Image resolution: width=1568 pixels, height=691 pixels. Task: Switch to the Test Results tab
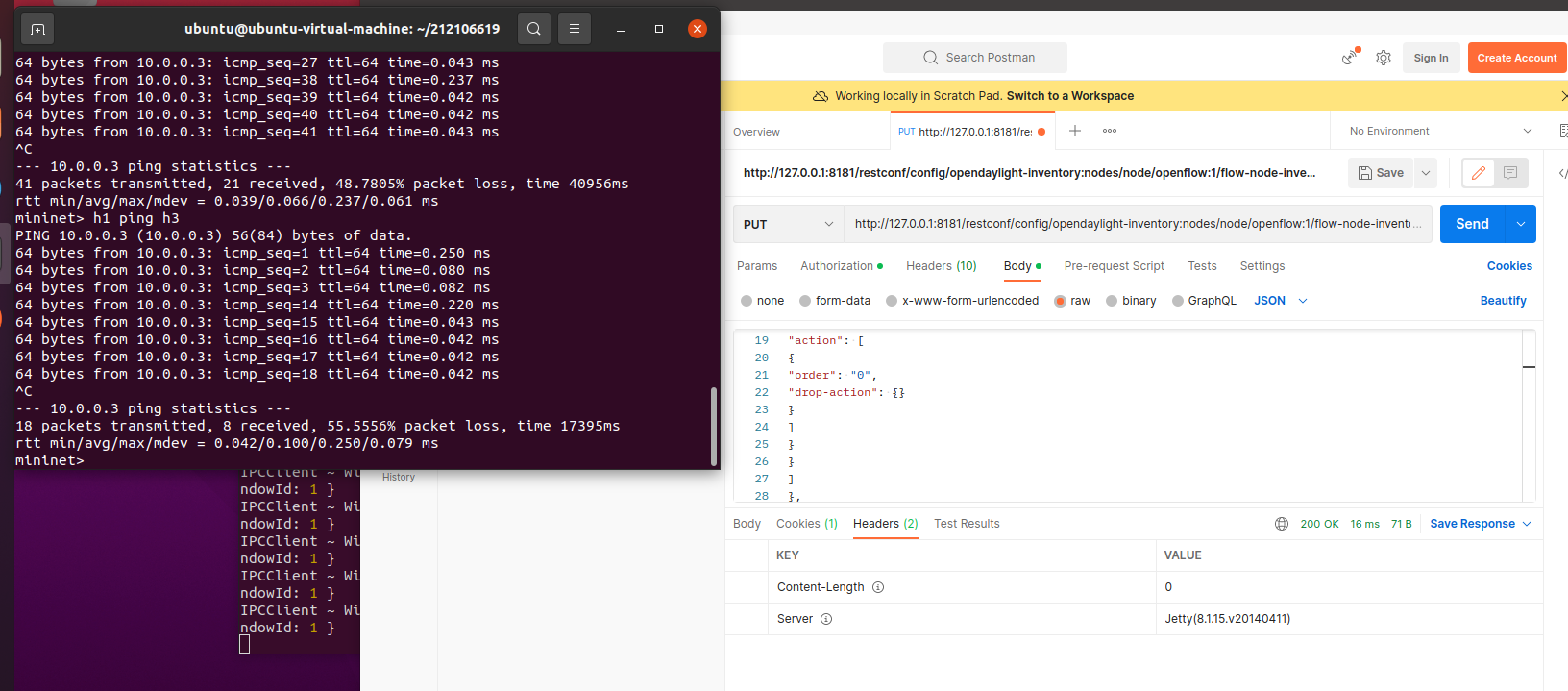coord(967,524)
